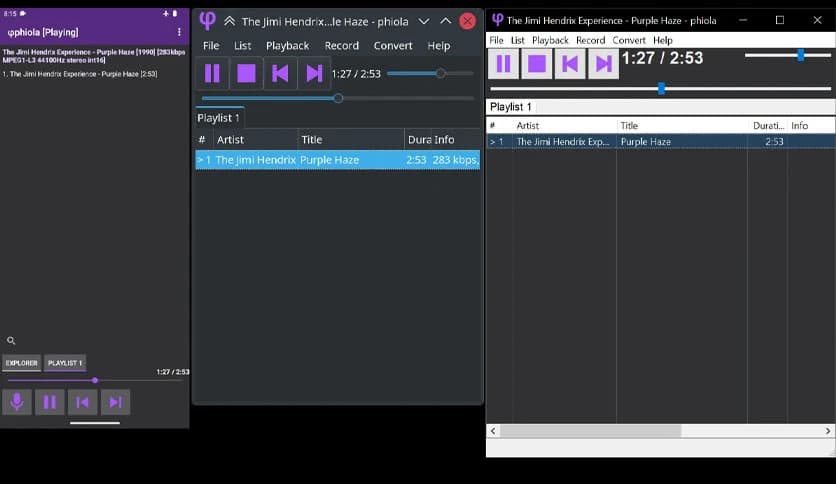Stop playback in the Linux phiola window
This screenshot has width=836, height=484.
(246, 73)
